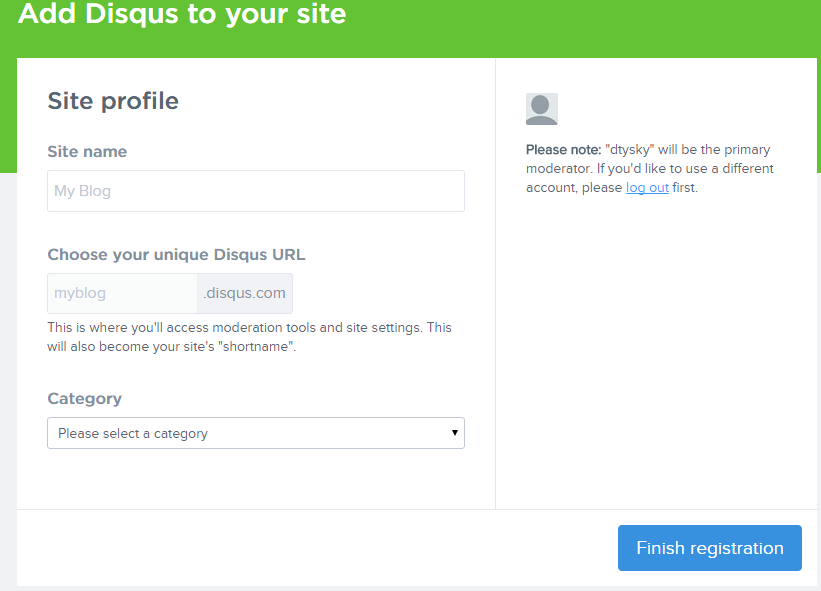Screen dimensions: 821x591
Task: Click the myblog Disqus URL field
Action: [123, 293]
